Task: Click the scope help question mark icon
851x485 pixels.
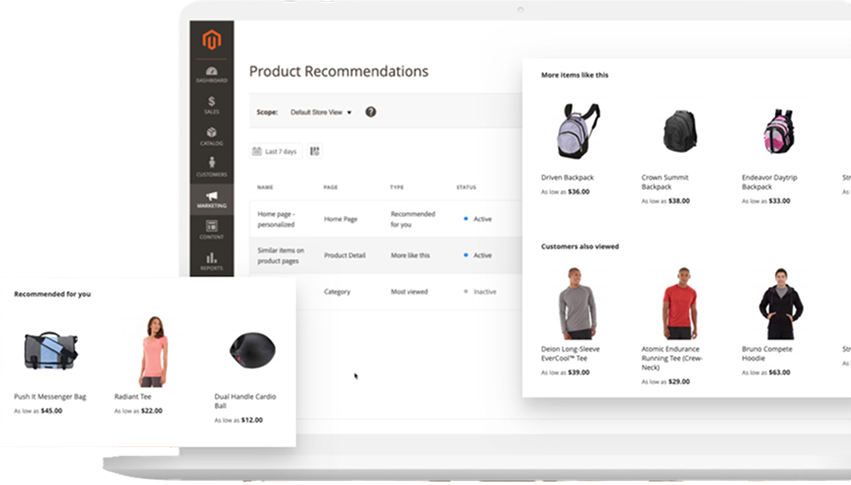Action: tap(371, 112)
